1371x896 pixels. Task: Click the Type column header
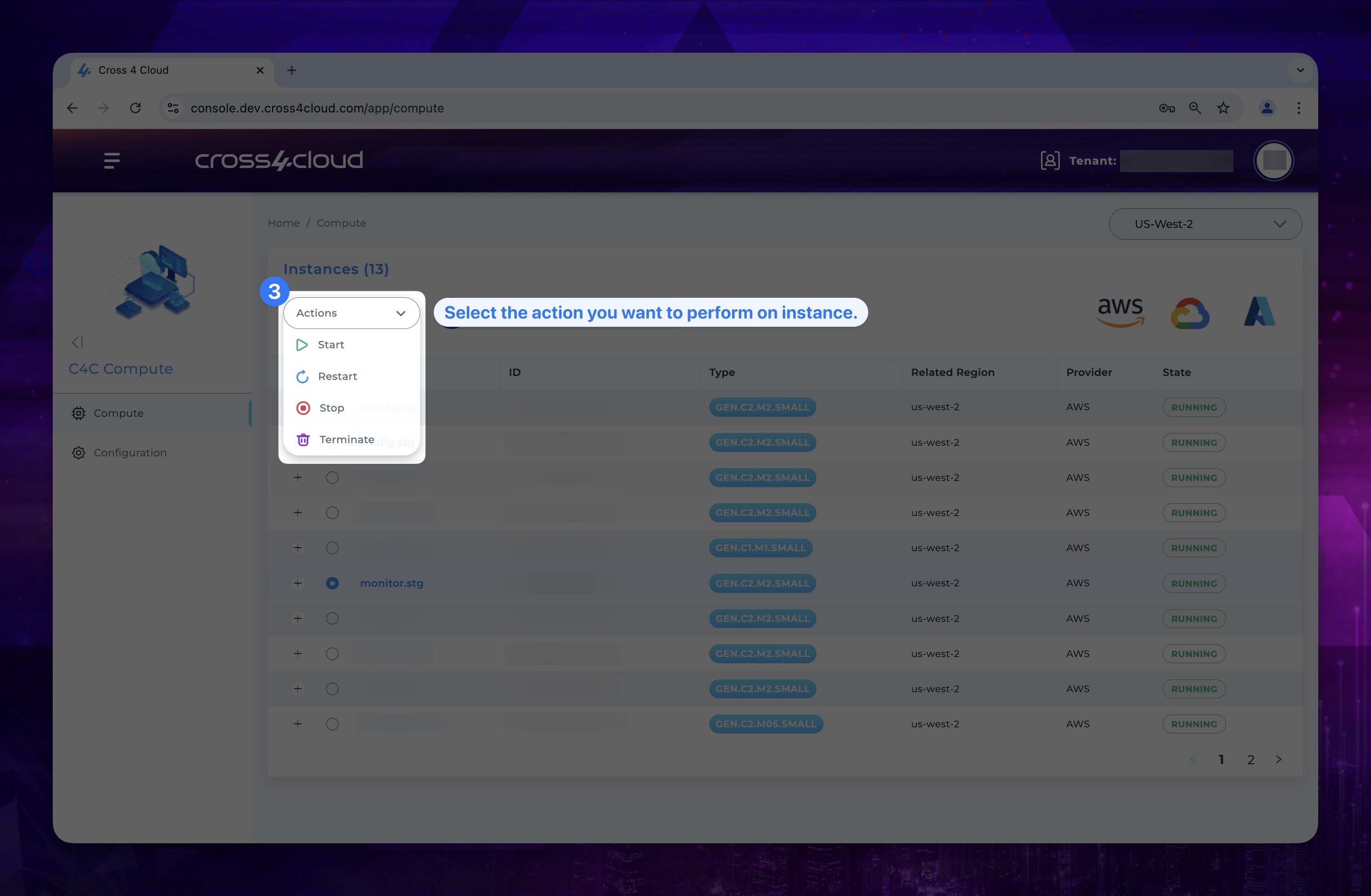pyautogui.click(x=722, y=372)
